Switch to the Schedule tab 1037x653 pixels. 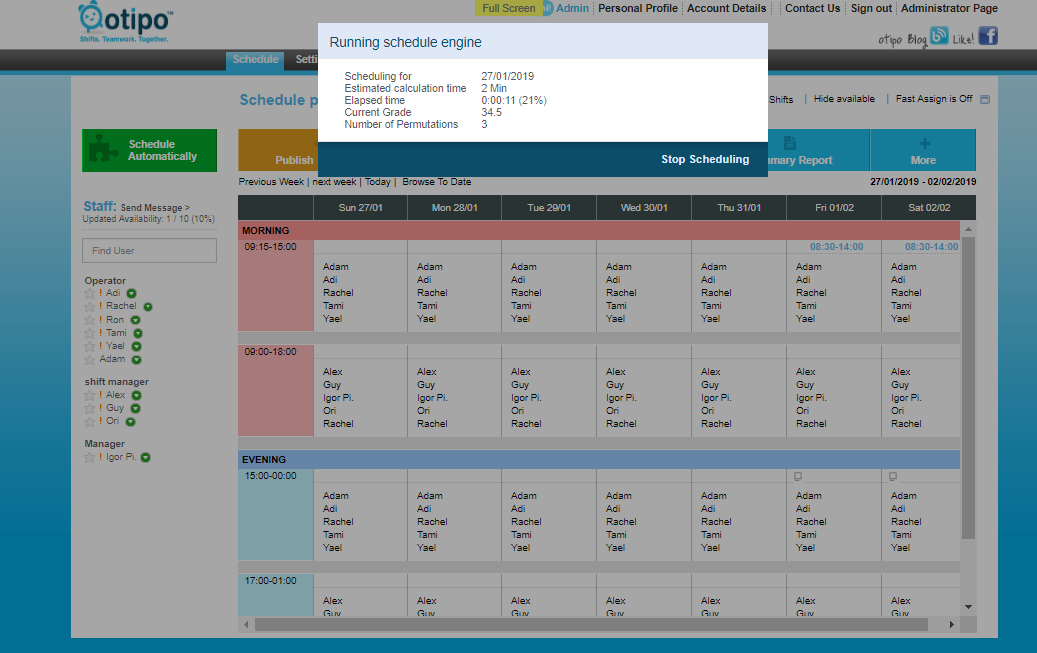[255, 60]
